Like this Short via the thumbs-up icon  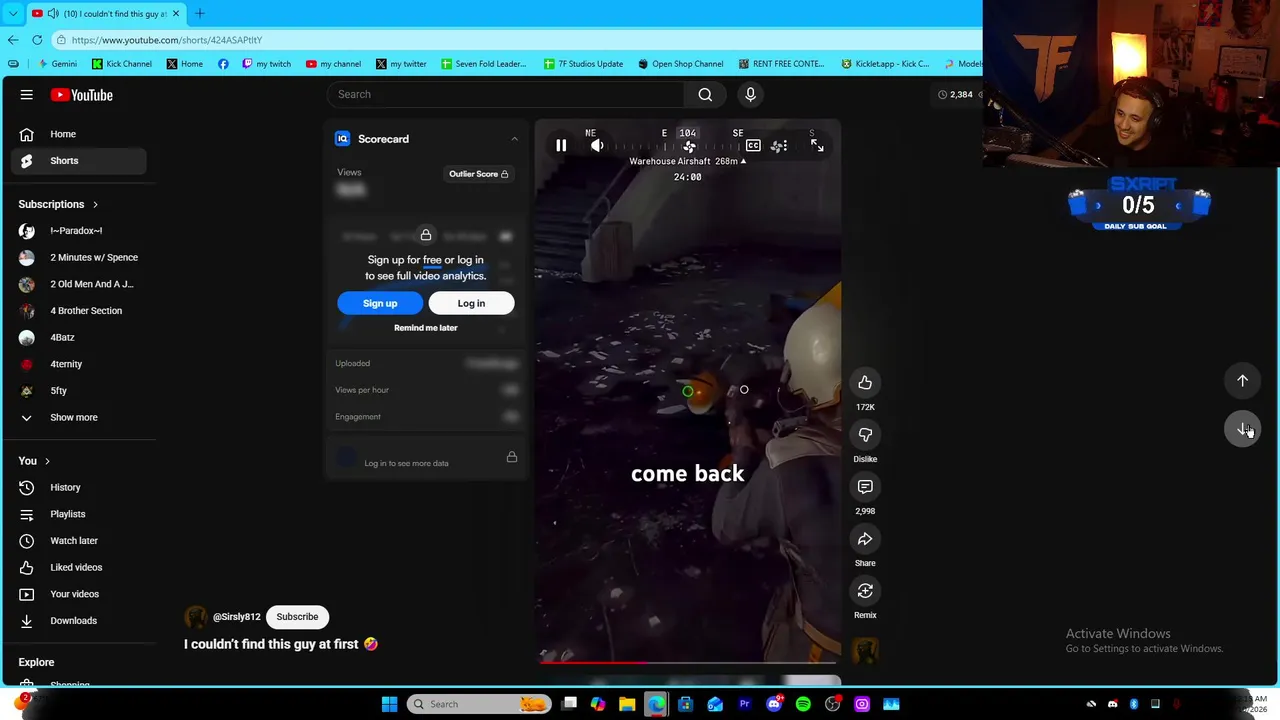865,383
